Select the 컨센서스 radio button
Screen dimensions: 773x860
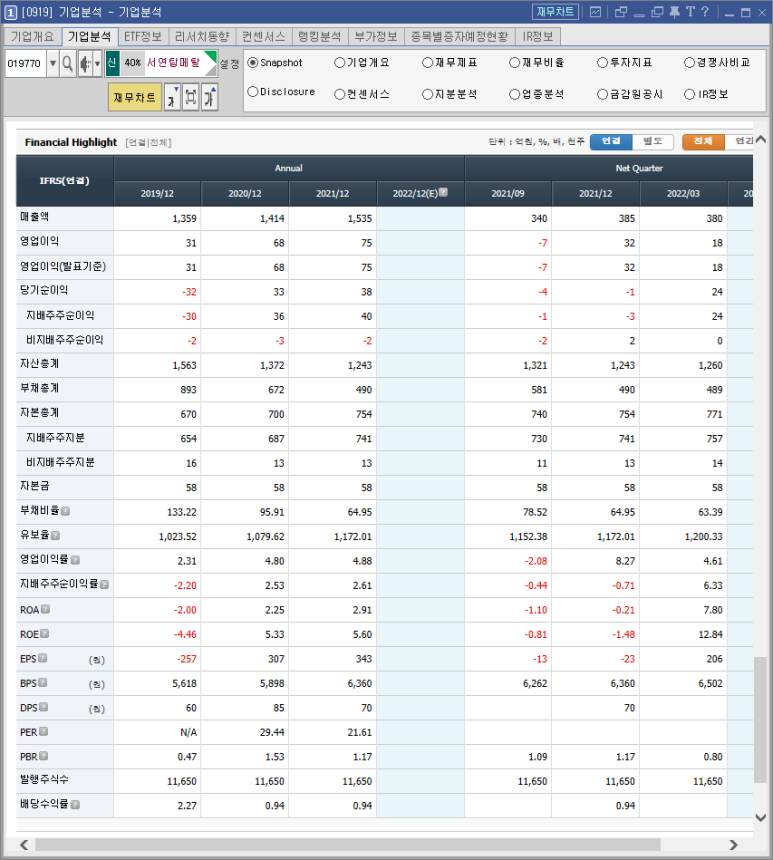pos(340,94)
